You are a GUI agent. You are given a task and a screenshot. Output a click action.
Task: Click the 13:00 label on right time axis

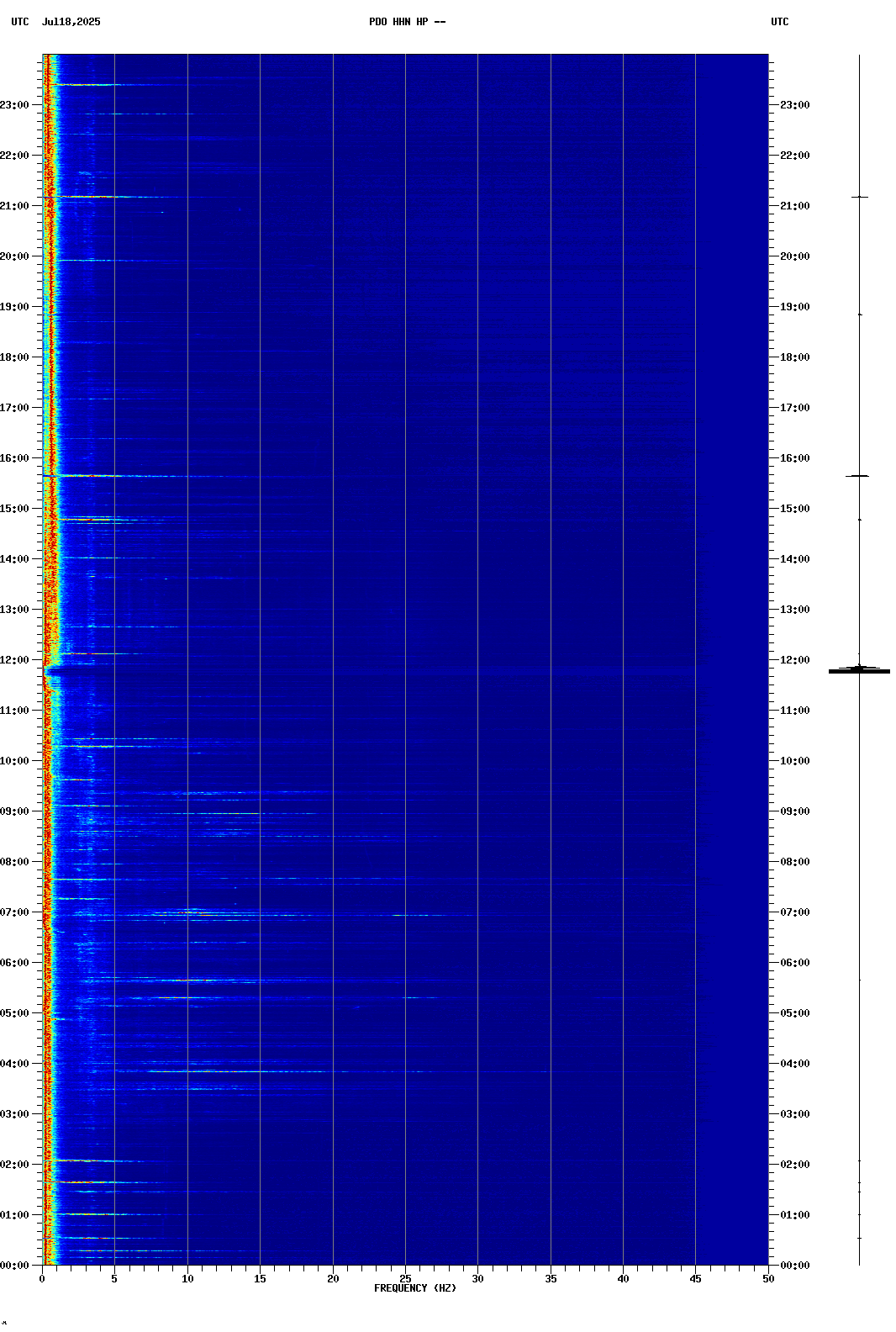[x=795, y=610]
